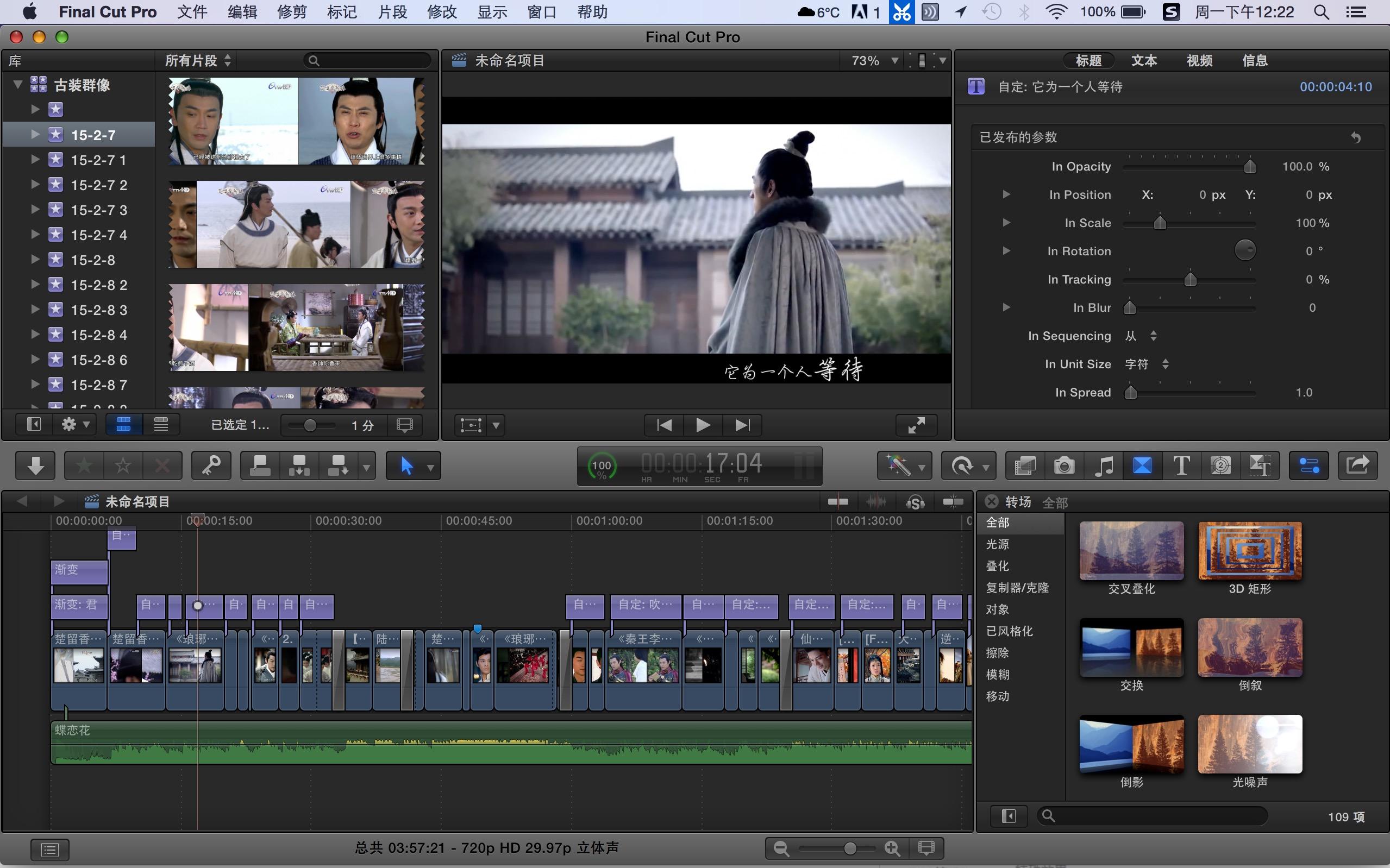1390x868 pixels.
Task: Expand the In Position parameter
Action: (x=1006, y=194)
